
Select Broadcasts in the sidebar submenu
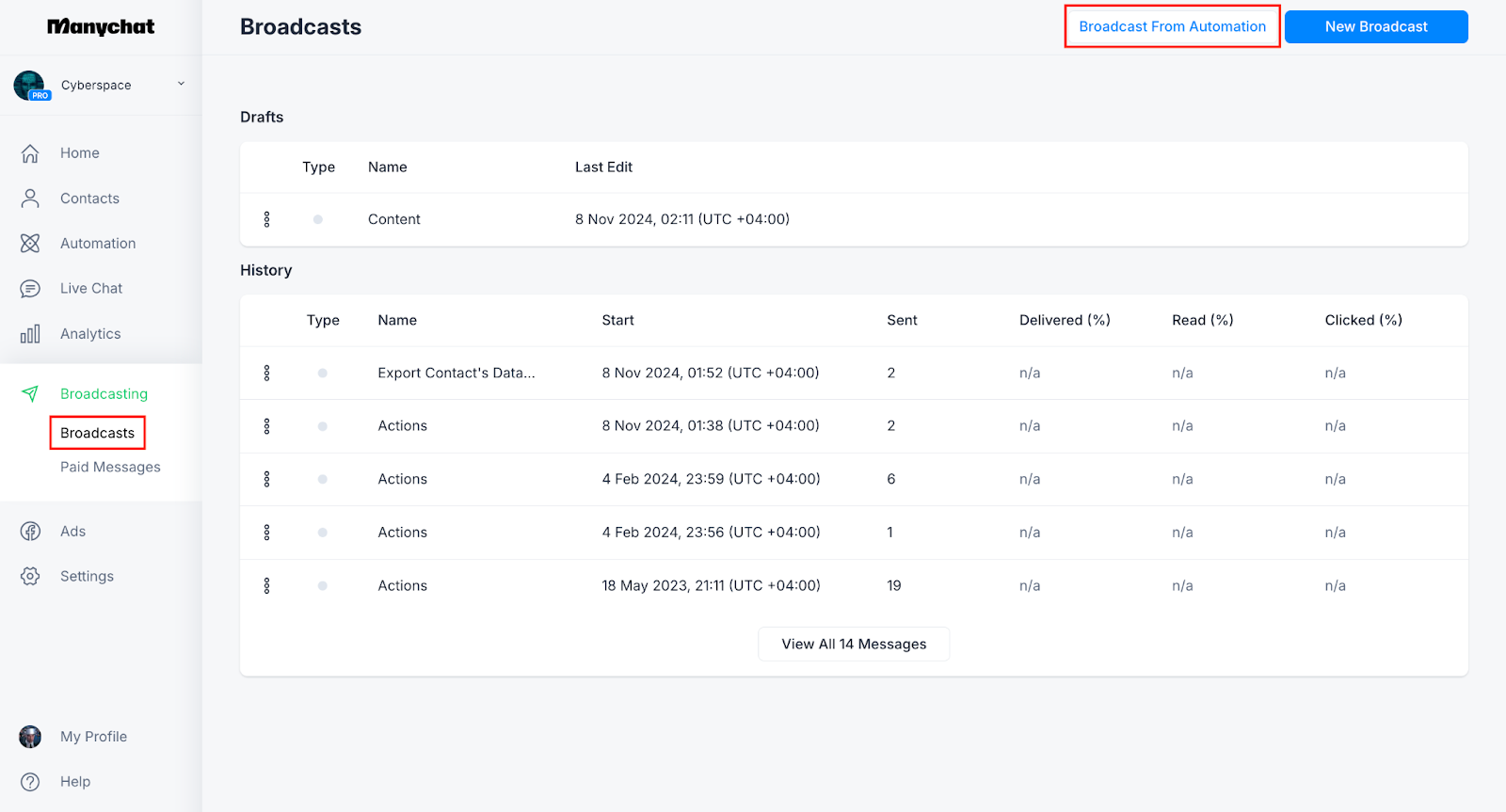(x=97, y=433)
